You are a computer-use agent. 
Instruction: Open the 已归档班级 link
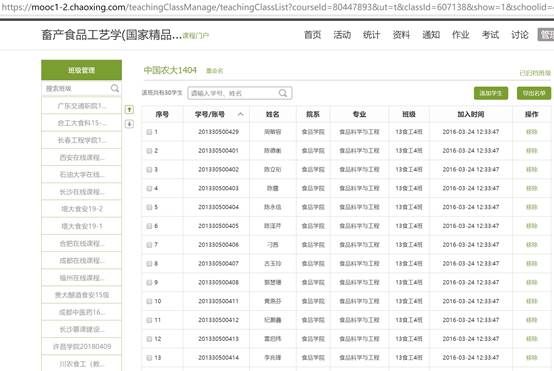pyautogui.click(x=535, y=73)
